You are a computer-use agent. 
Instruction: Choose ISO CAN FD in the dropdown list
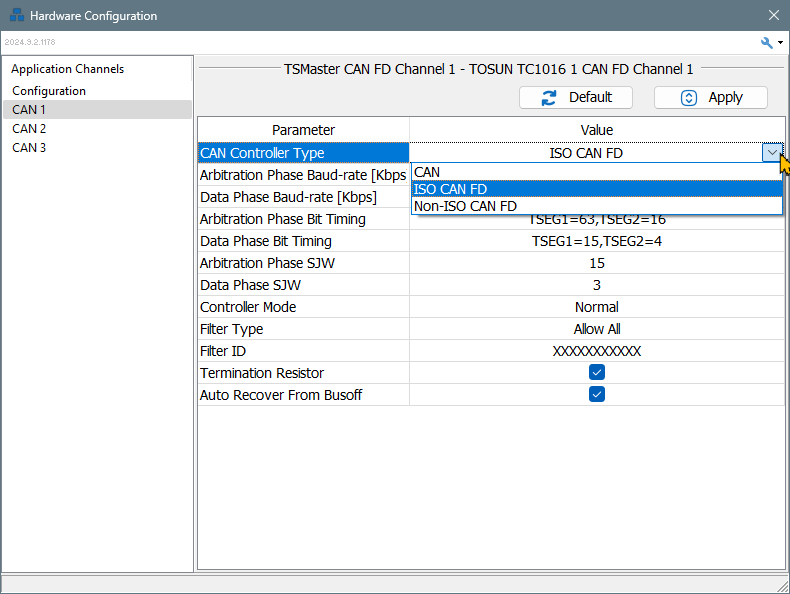pyautogui.click(x=597, y=189)
